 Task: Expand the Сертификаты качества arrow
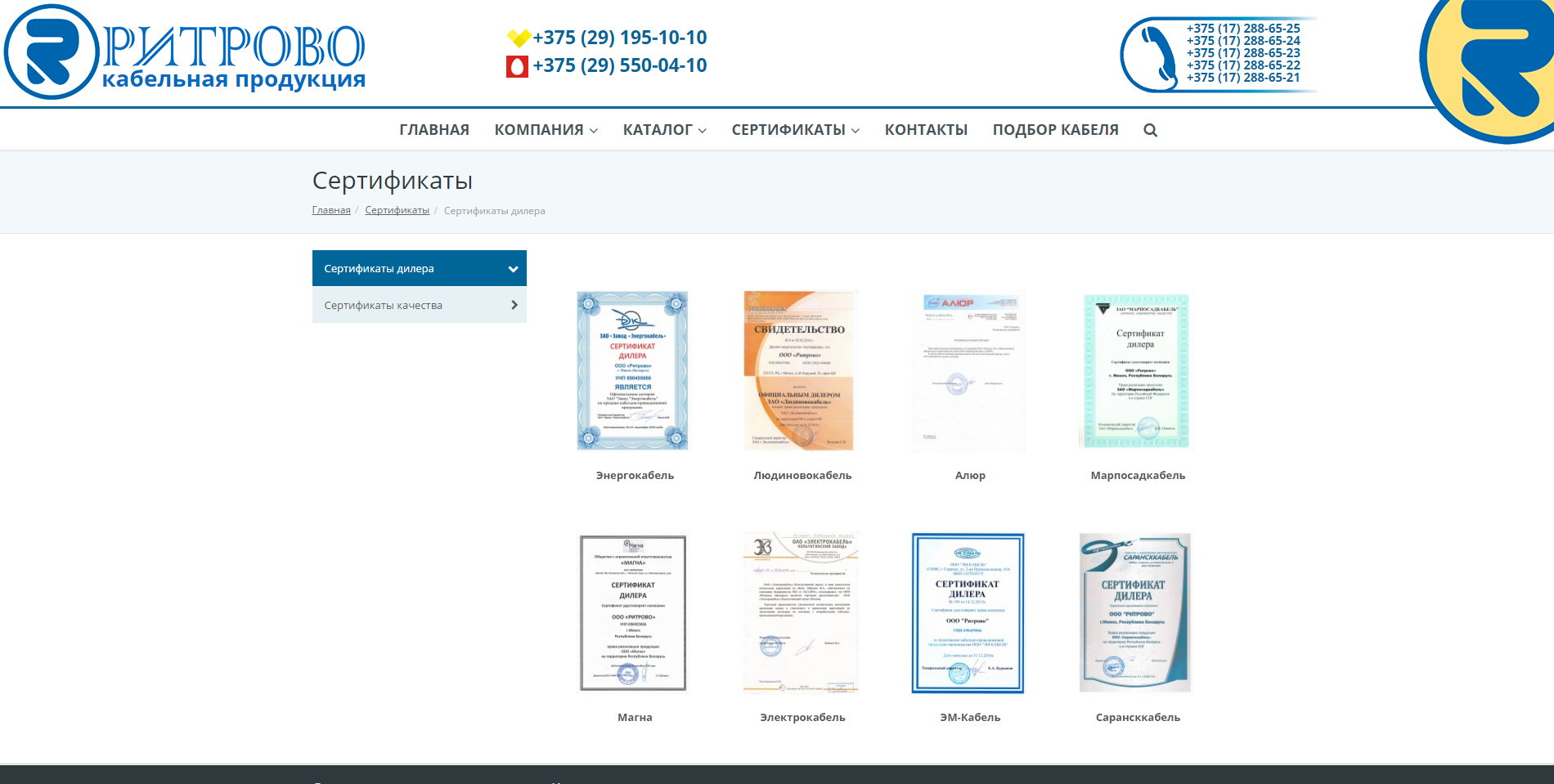point(514,305)
